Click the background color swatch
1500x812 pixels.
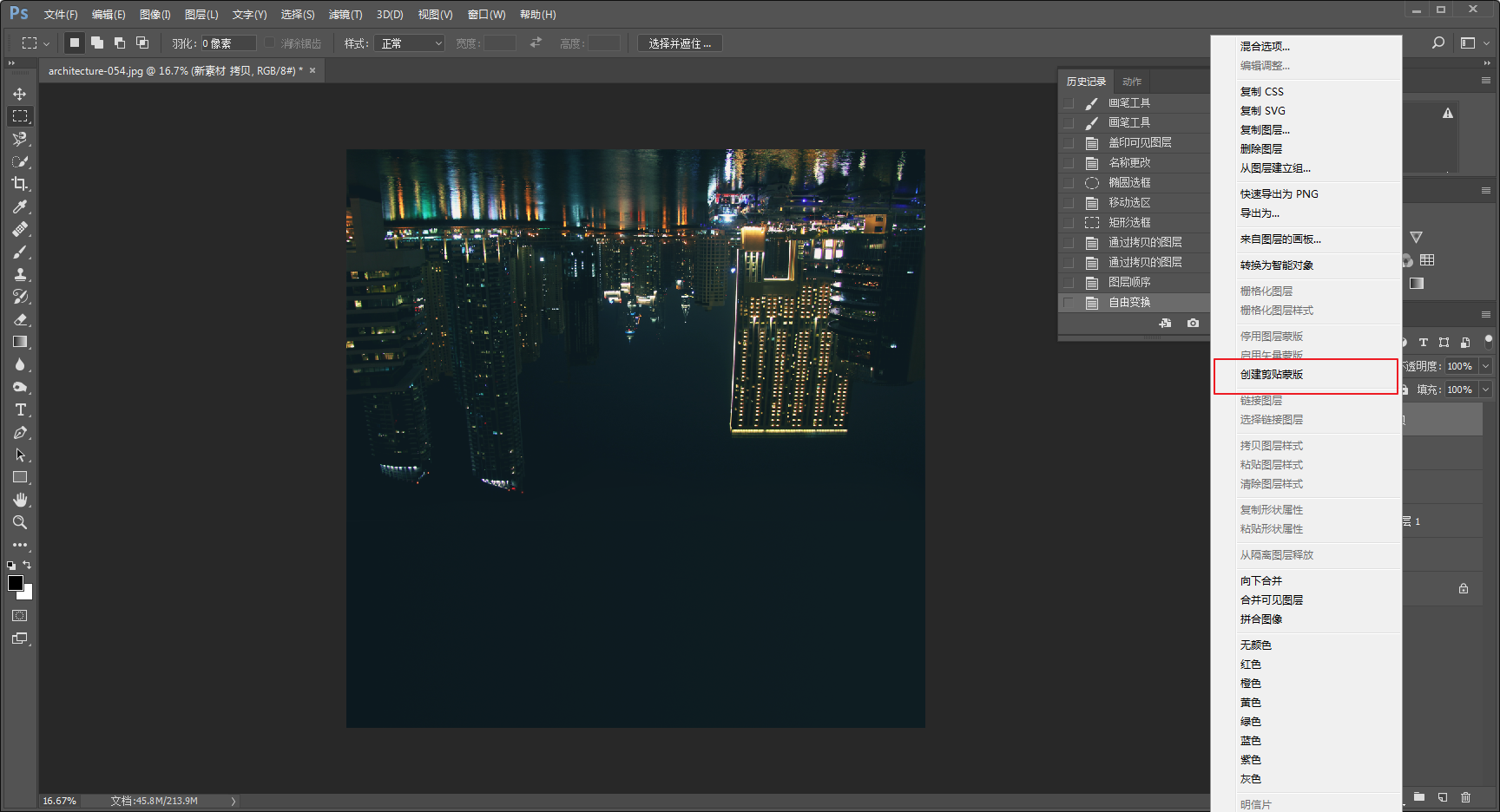tap(28, 594)
